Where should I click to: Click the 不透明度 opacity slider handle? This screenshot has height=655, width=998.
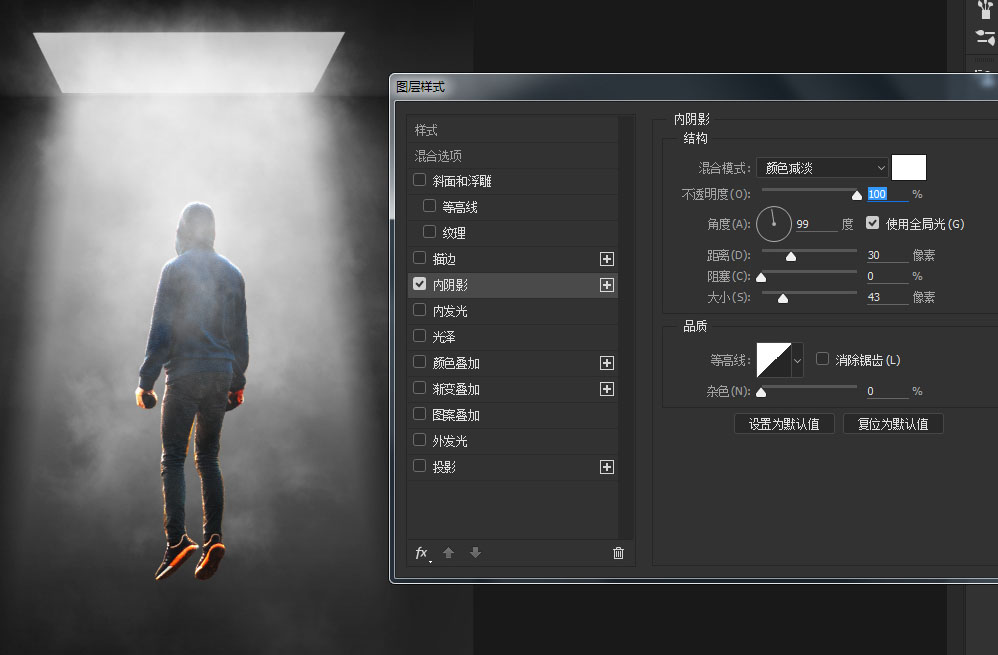pos(857,195)
